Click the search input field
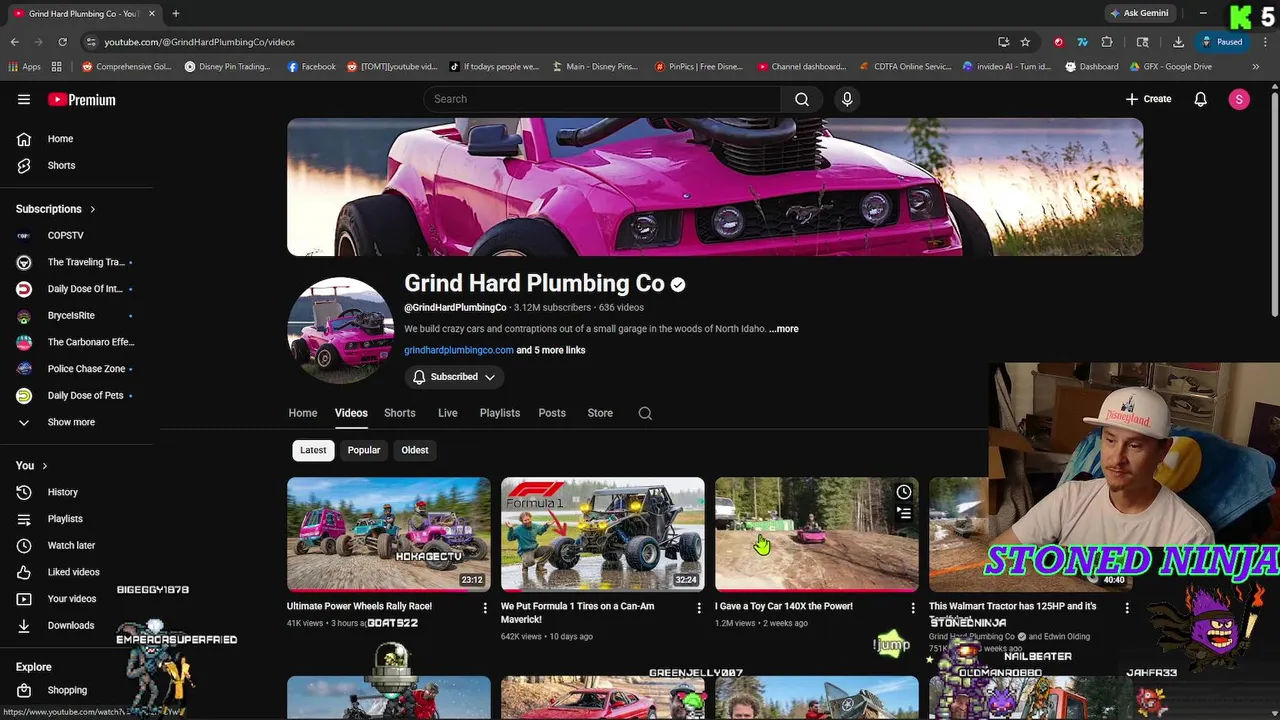Viewport: 1280px width, 720px height. (x=603, y=99)
